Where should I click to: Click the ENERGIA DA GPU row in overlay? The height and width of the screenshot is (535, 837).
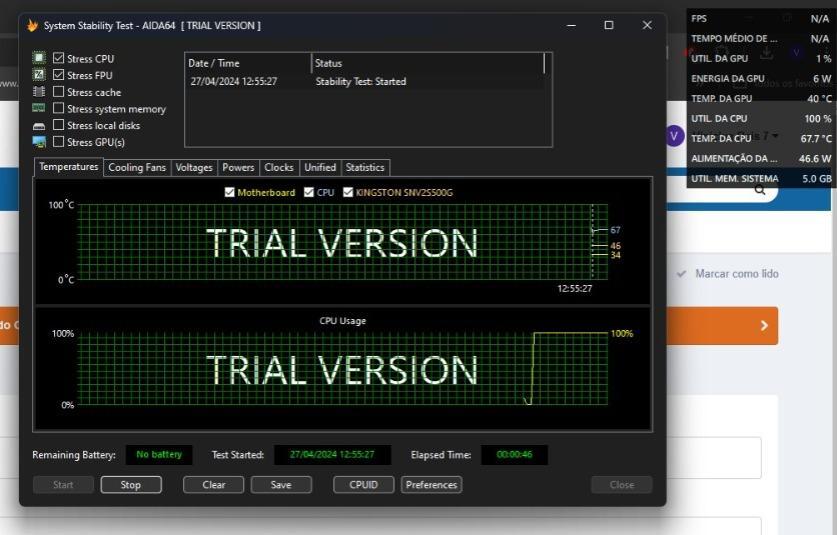[x=761, y=78]
